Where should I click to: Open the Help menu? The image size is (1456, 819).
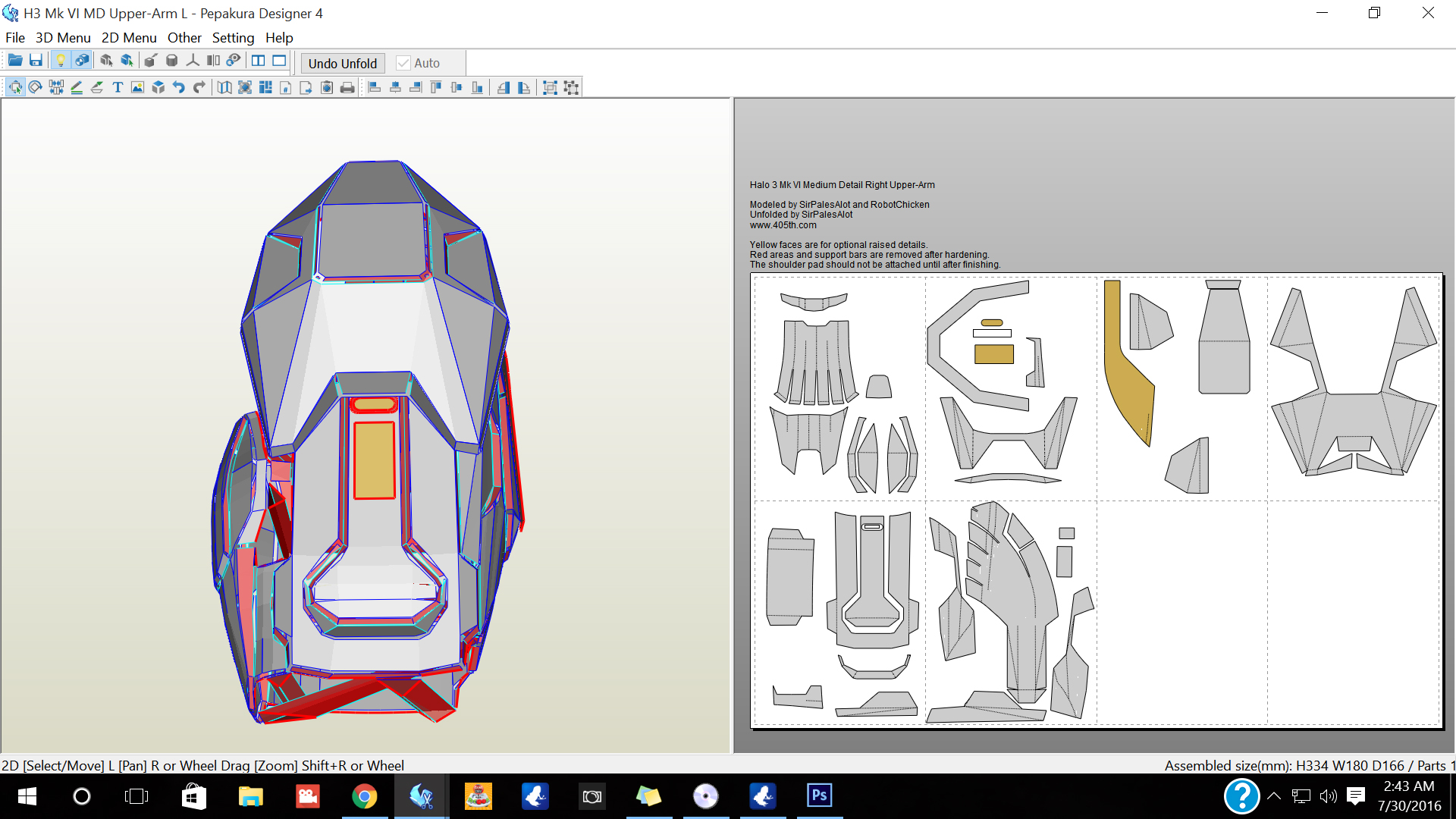tap(279, 37)
